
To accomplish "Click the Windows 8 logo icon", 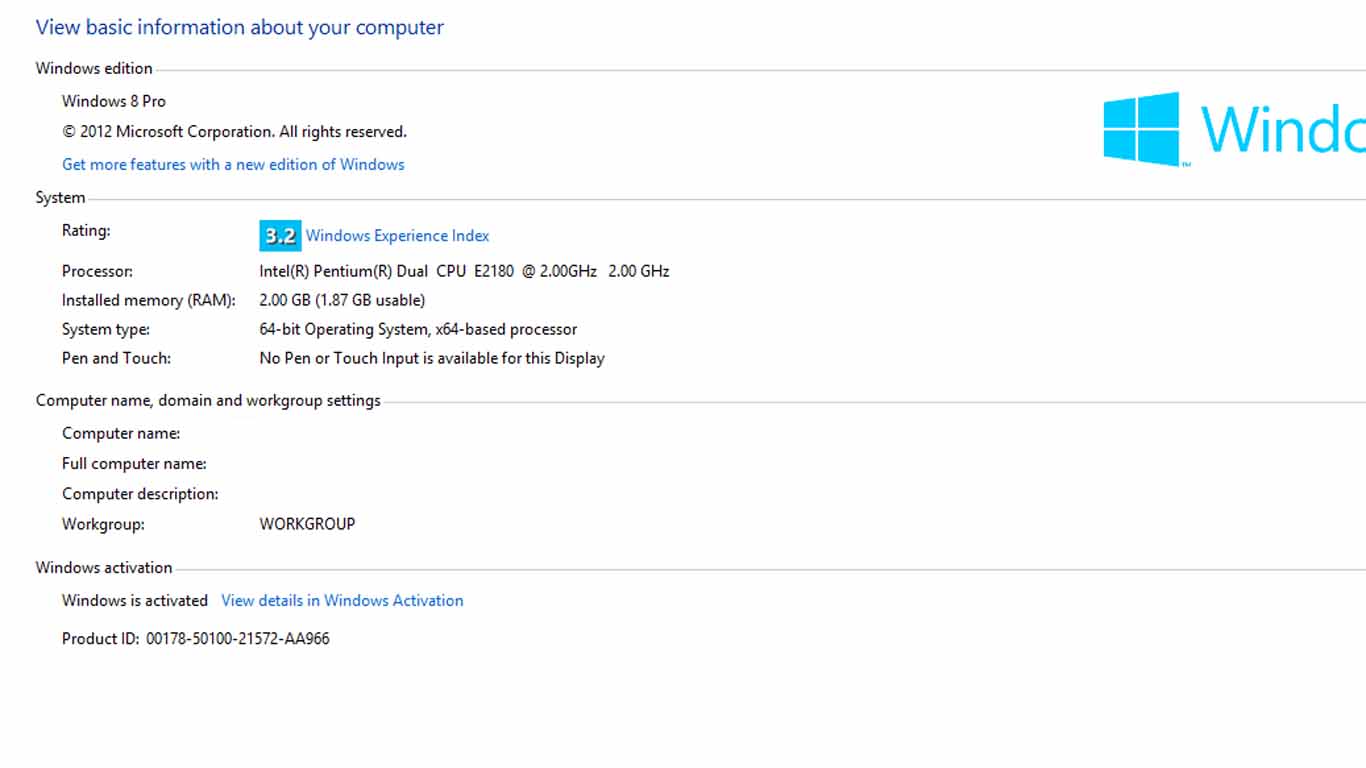I will 1141,129.
